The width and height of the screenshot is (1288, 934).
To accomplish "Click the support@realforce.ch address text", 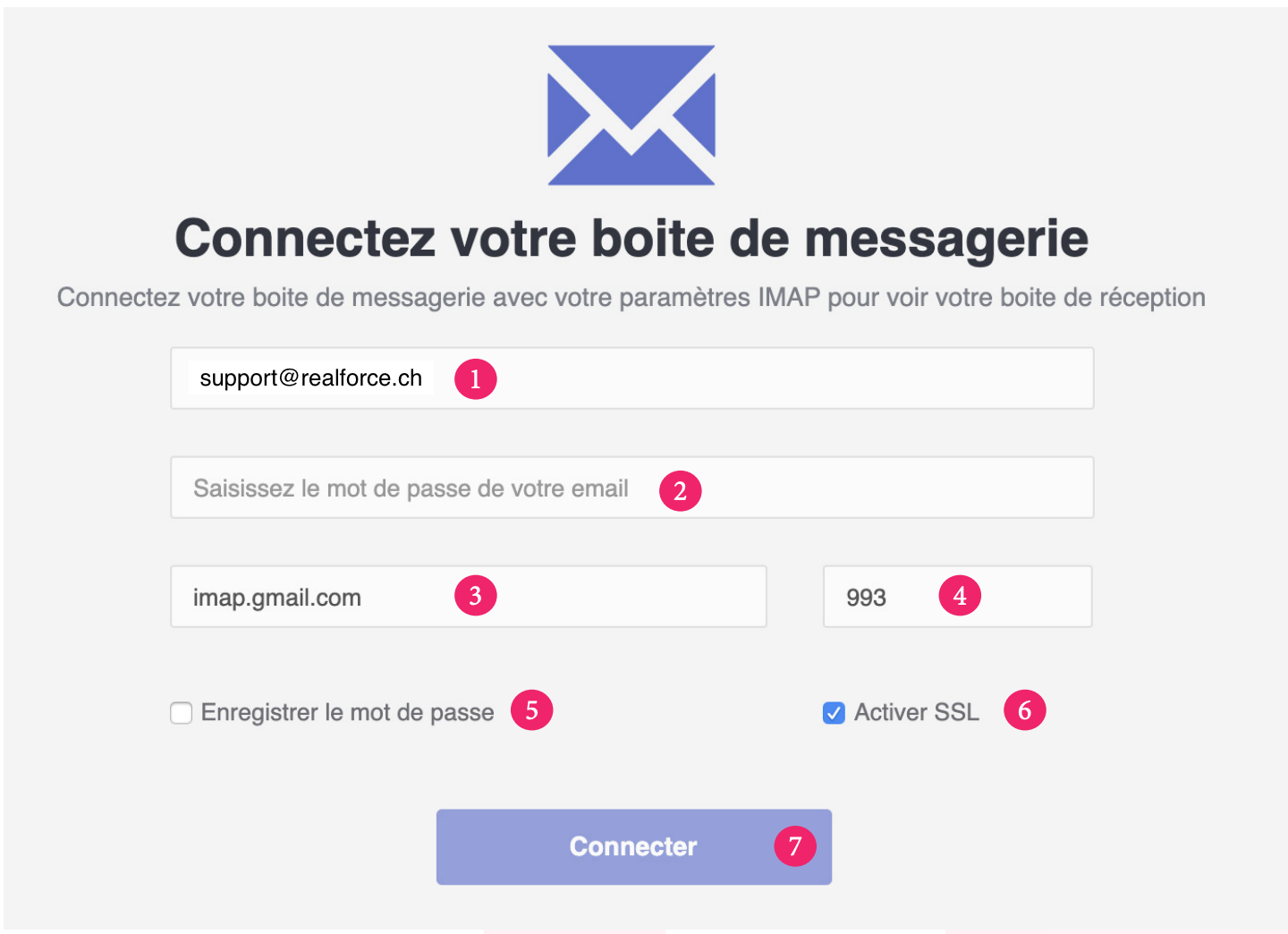I will tap(311, 378).
